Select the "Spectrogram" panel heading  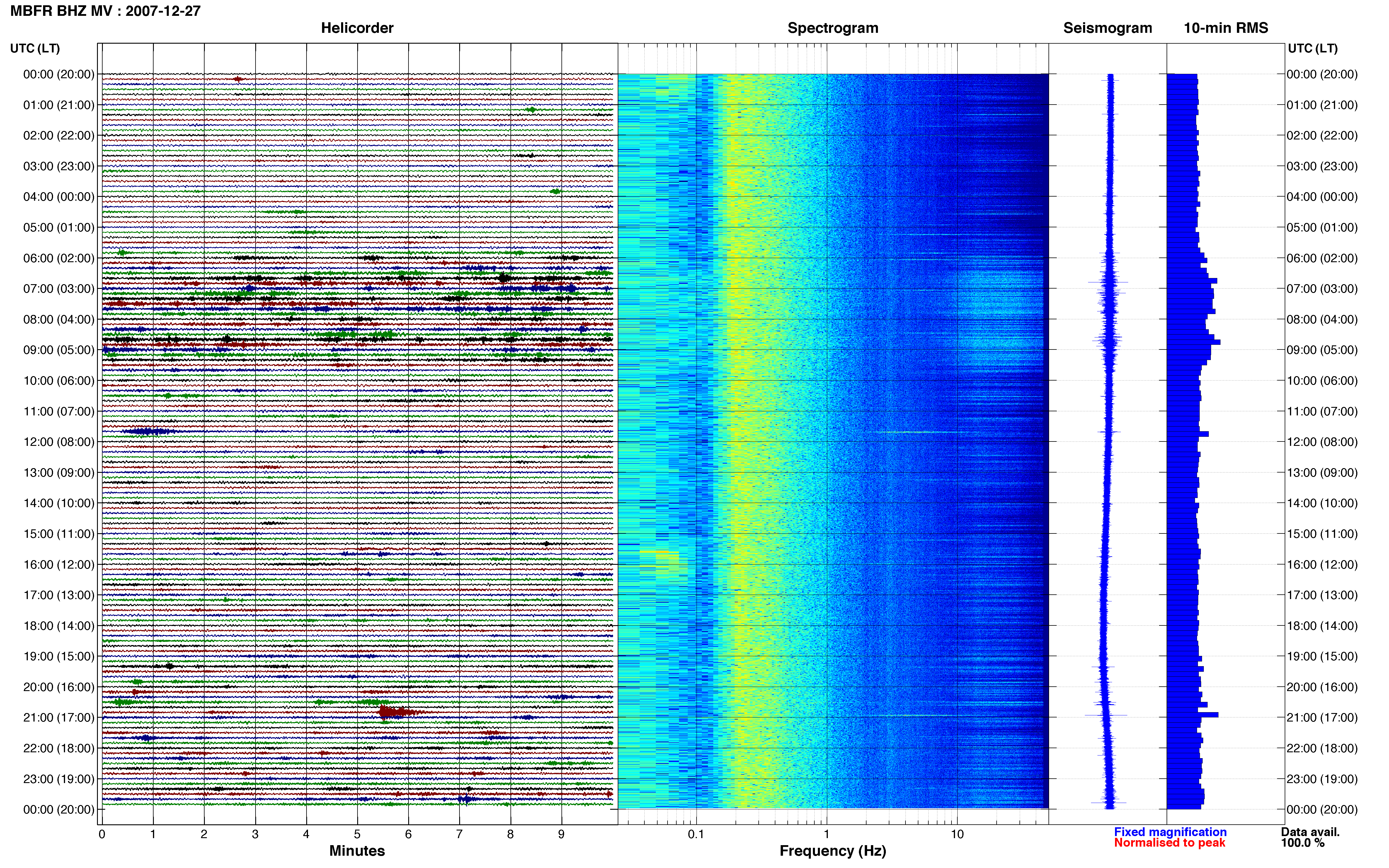point(833,28)
